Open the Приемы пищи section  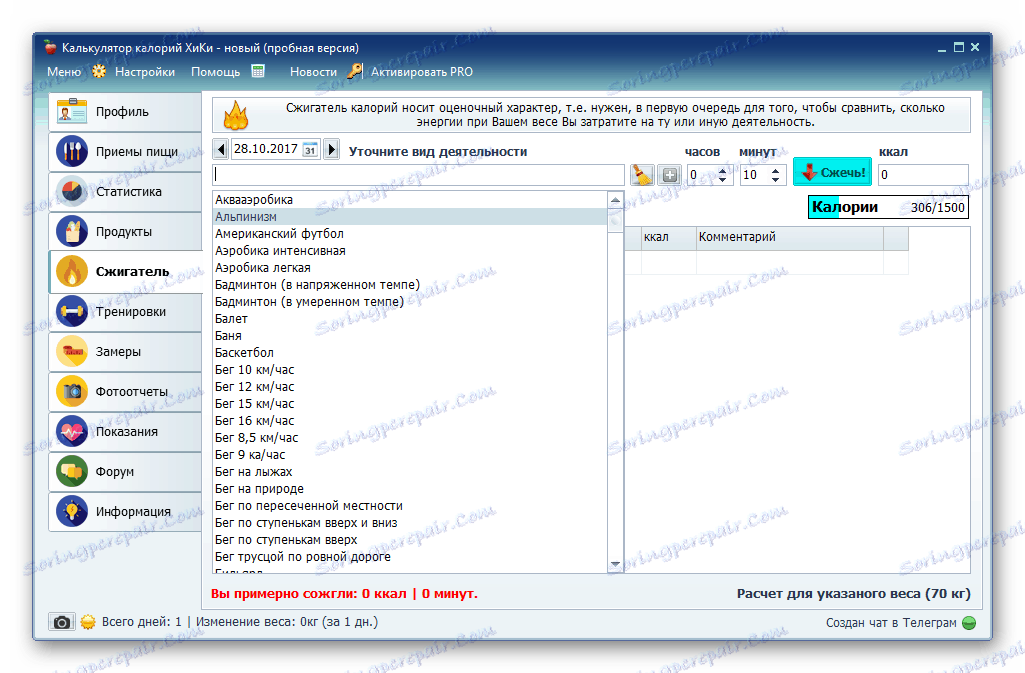(126, 152)
